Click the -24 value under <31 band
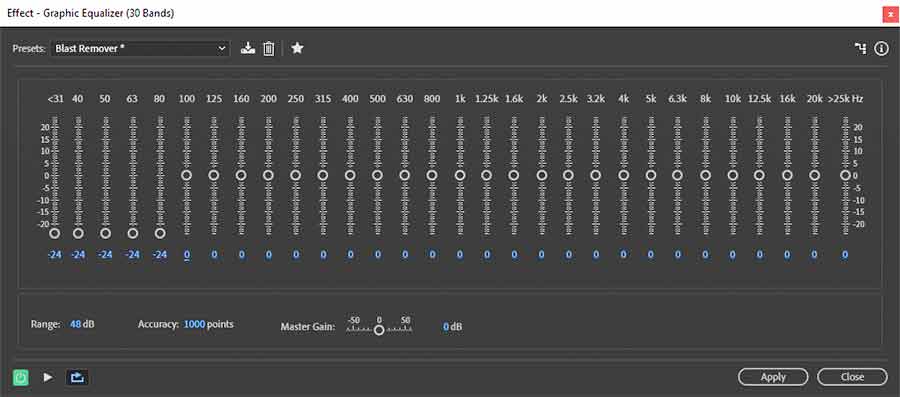The width and height of the screenshot is (900, 397). tap(55, 255)
